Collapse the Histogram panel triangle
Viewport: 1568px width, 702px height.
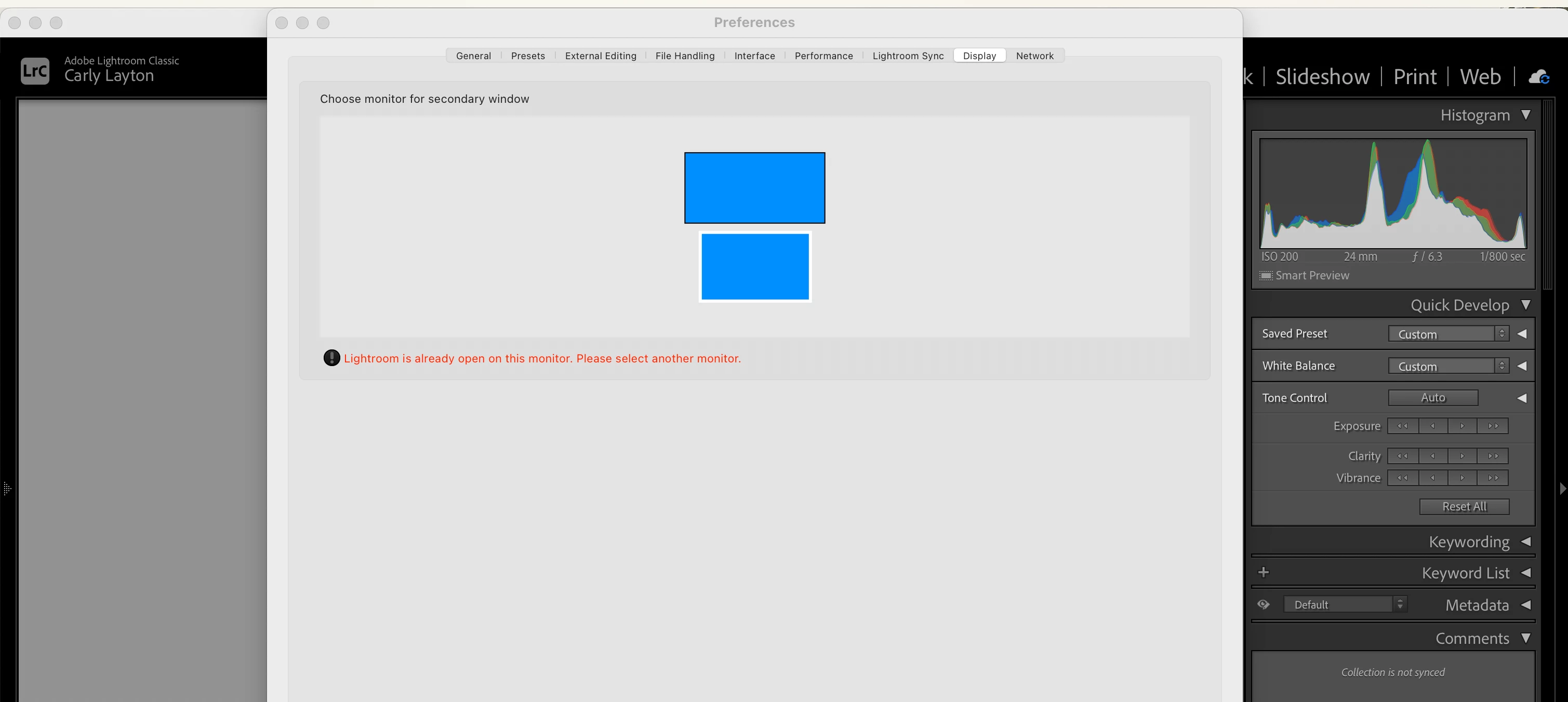click(x=1525, y=115)
